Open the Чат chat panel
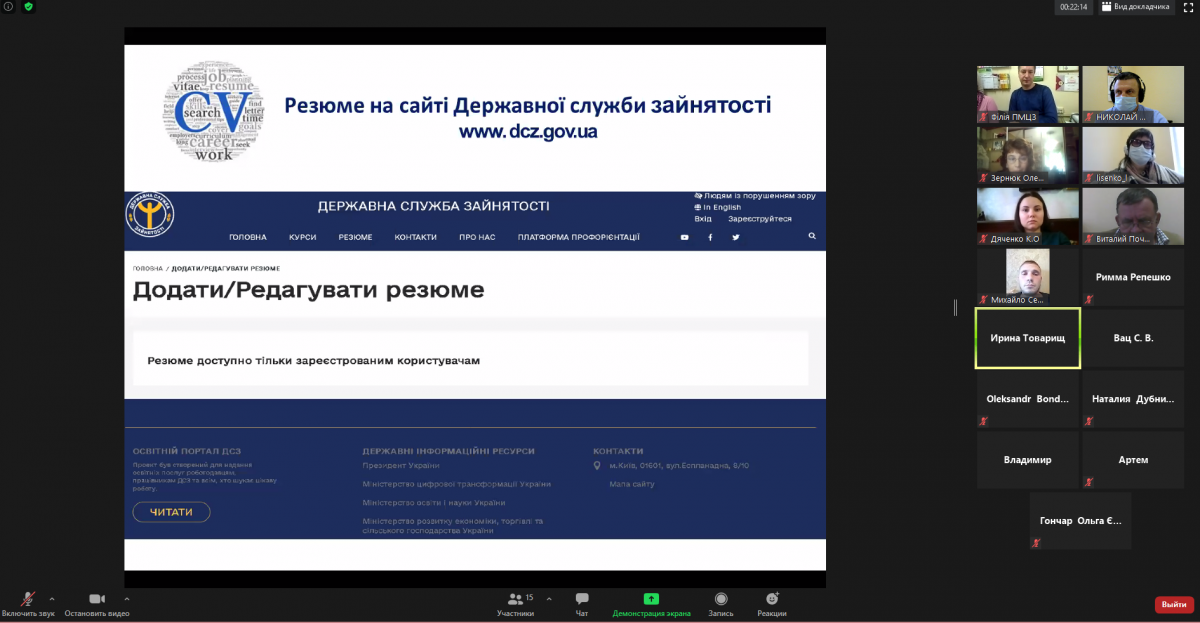This screenshot has width=1200, height=623. 582,599
